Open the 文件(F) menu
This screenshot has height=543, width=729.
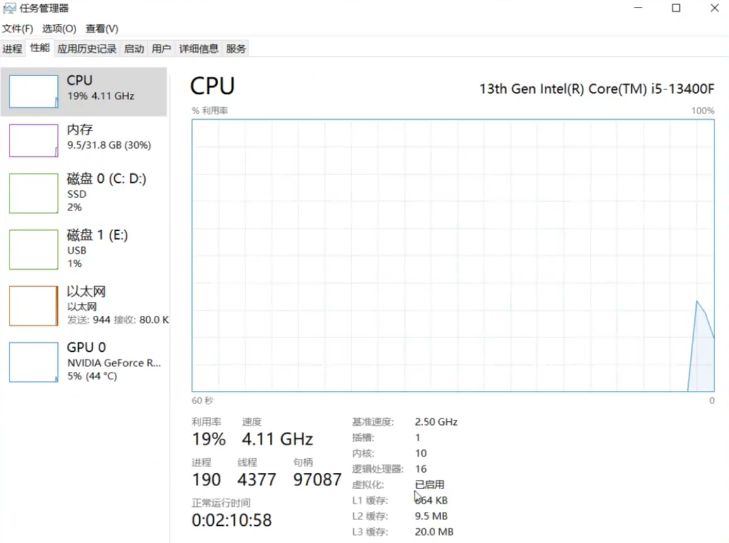pyautogui.click(x=17, y=29)
